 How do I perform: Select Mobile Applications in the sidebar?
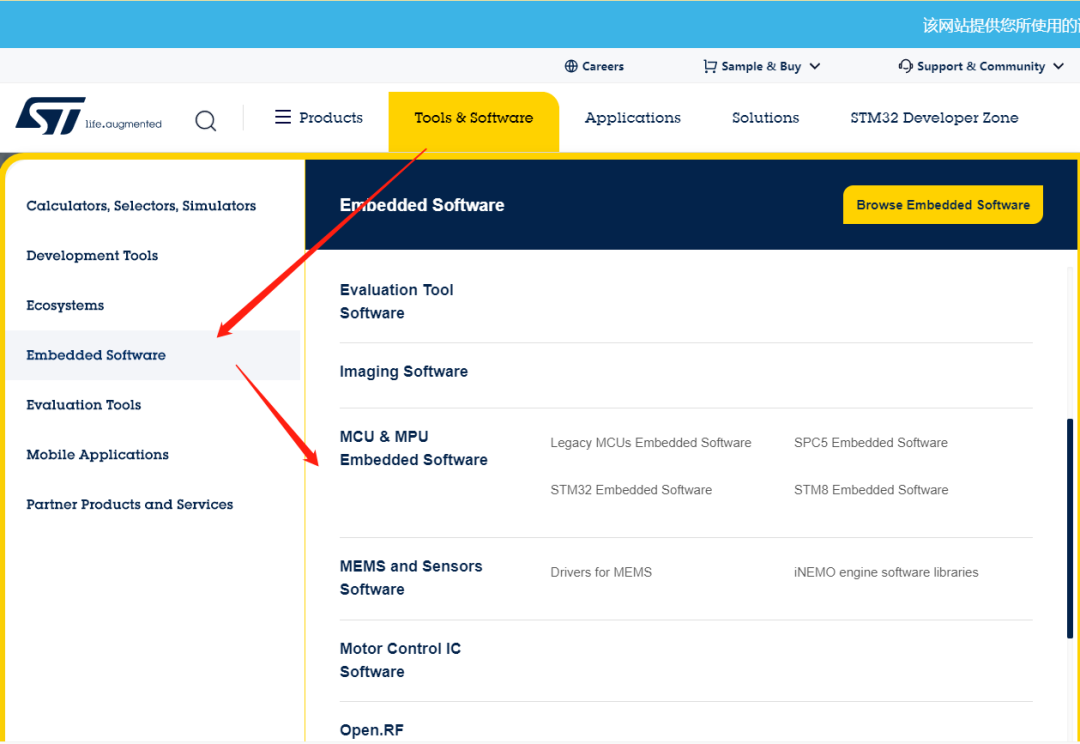pos(98,455)
